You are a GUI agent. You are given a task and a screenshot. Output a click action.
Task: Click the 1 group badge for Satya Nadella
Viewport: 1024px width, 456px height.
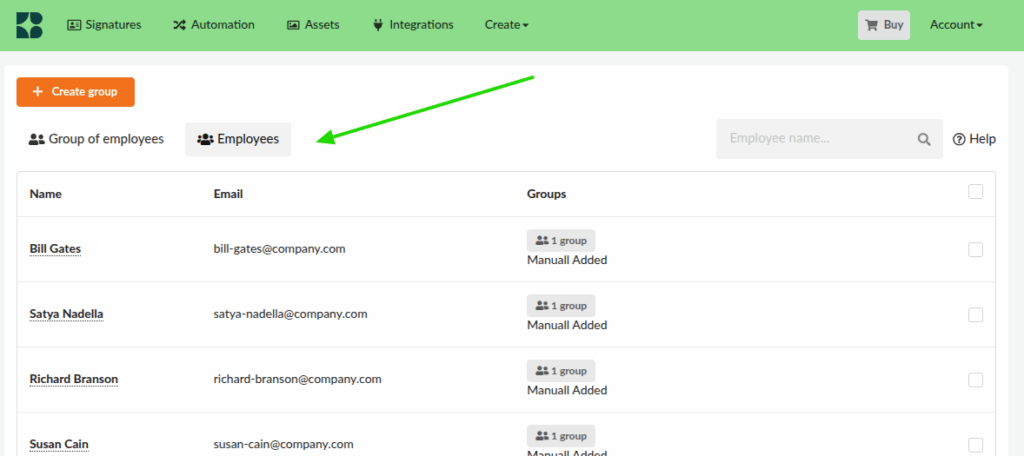click(561, 305)
